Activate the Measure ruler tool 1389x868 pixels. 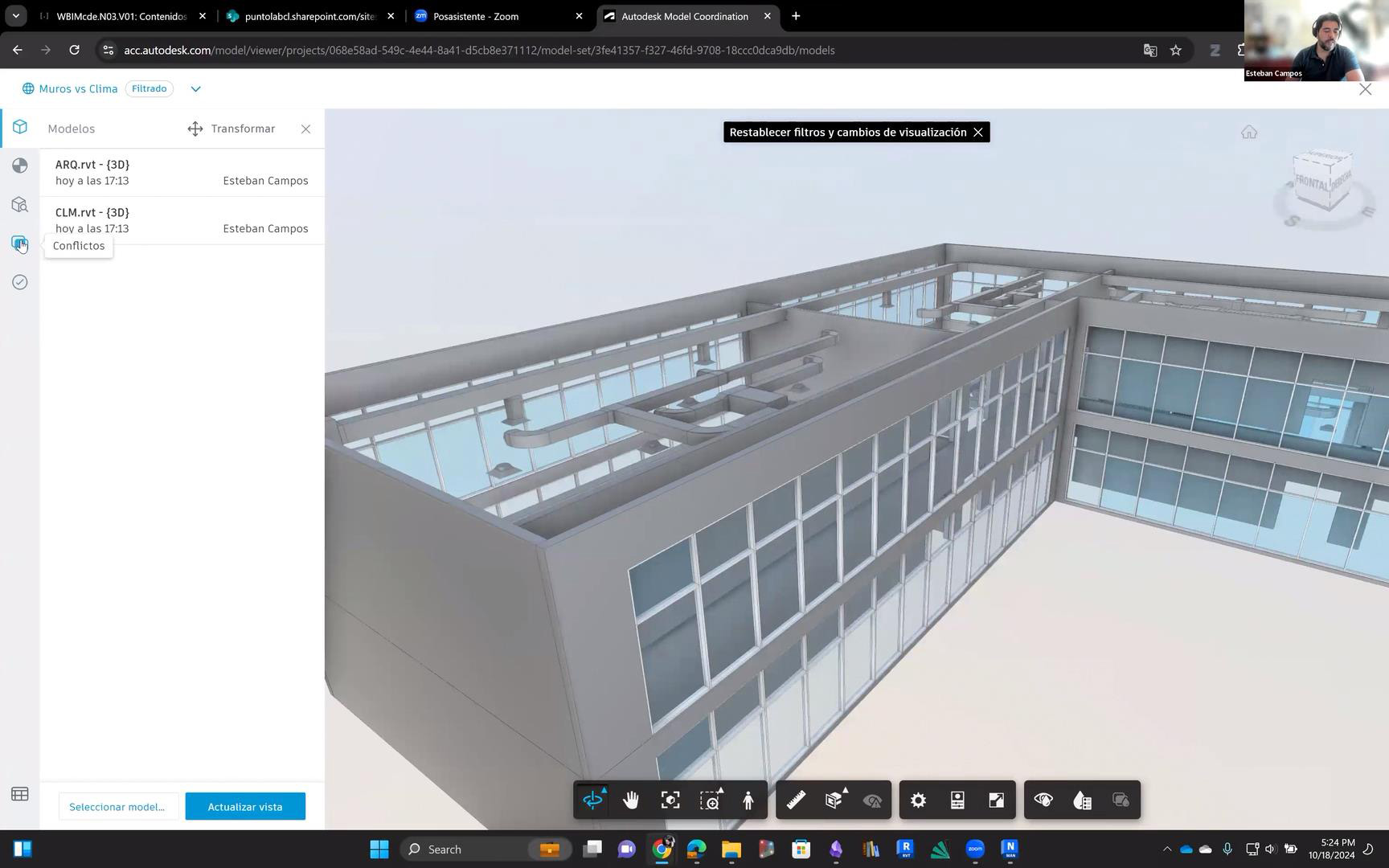(x=796, y=800)
